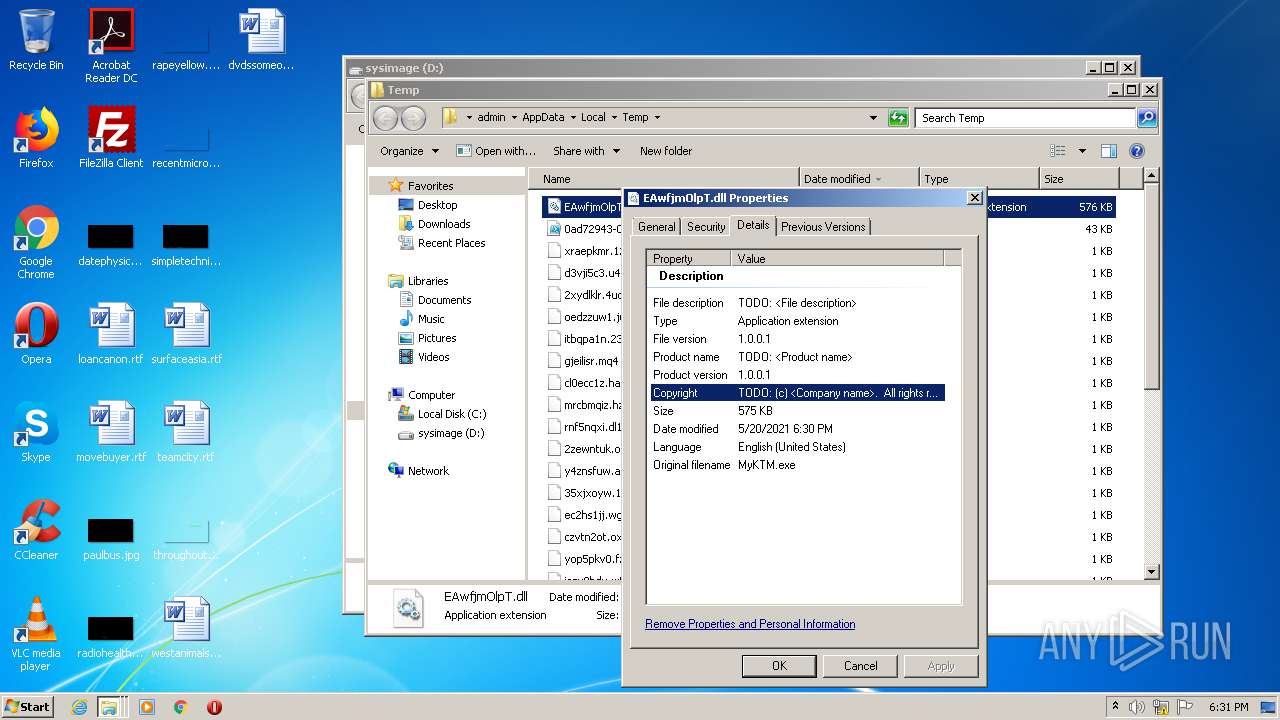Open the File Explorer taskbar button
The width and height of the screenshot is (1280, 720).
click(x=109, y=707)
